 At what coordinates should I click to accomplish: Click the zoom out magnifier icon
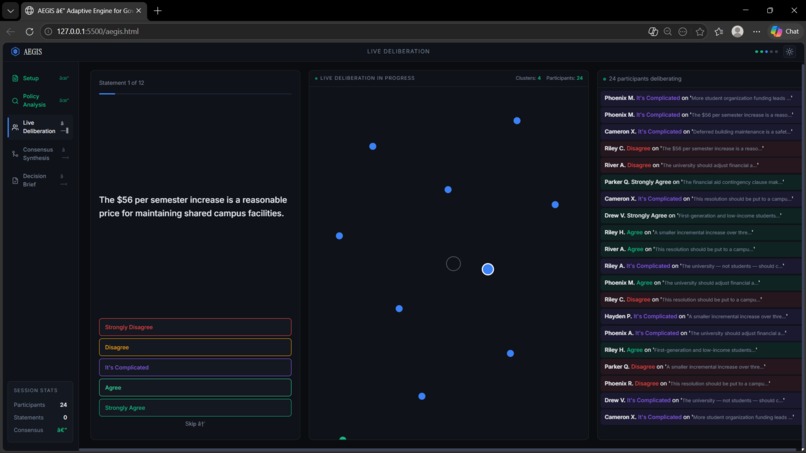click(x=668, y=31)
